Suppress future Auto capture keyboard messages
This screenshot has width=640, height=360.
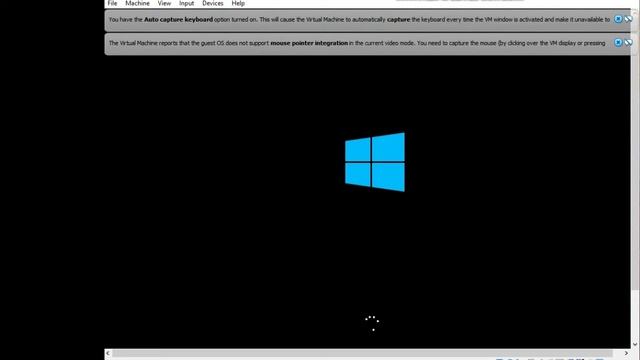(x=628, y=19)
